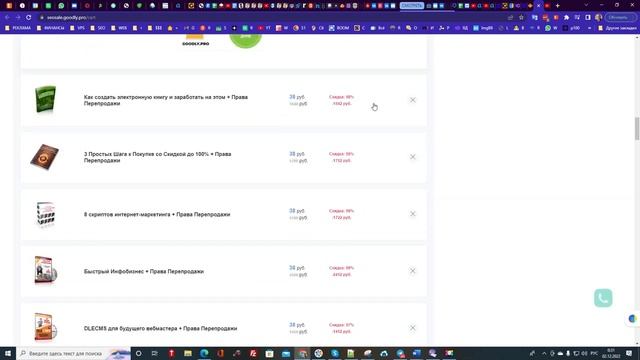640x360 pixels.
Task: Close the current active browser tab
Action: click(538, 6)
